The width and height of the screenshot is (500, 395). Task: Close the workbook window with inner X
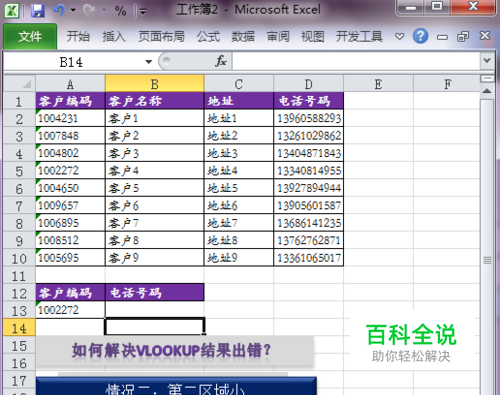pos(485,36)
